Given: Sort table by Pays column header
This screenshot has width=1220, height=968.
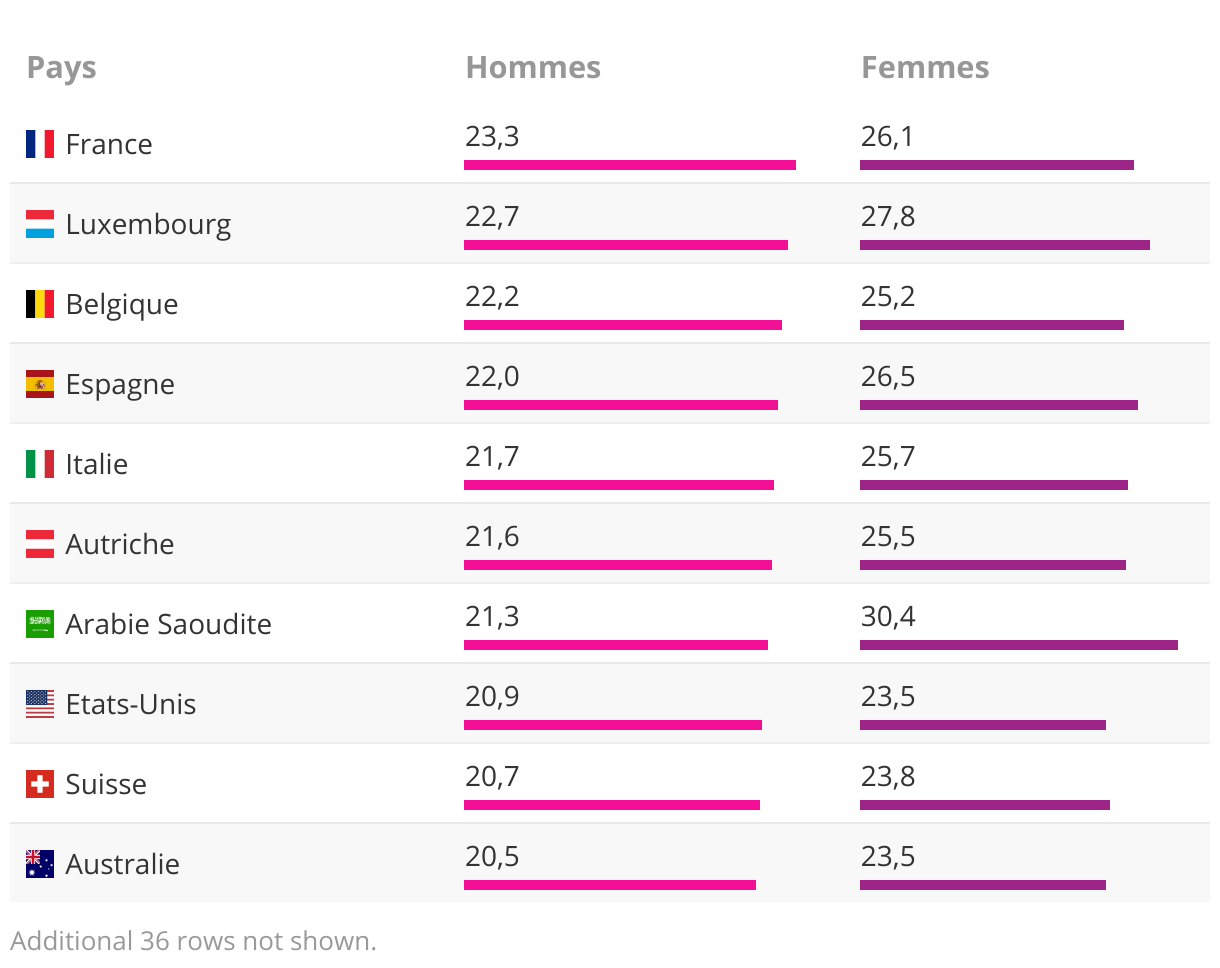Looking at the screenshot, I should click(x=62, y=68).
